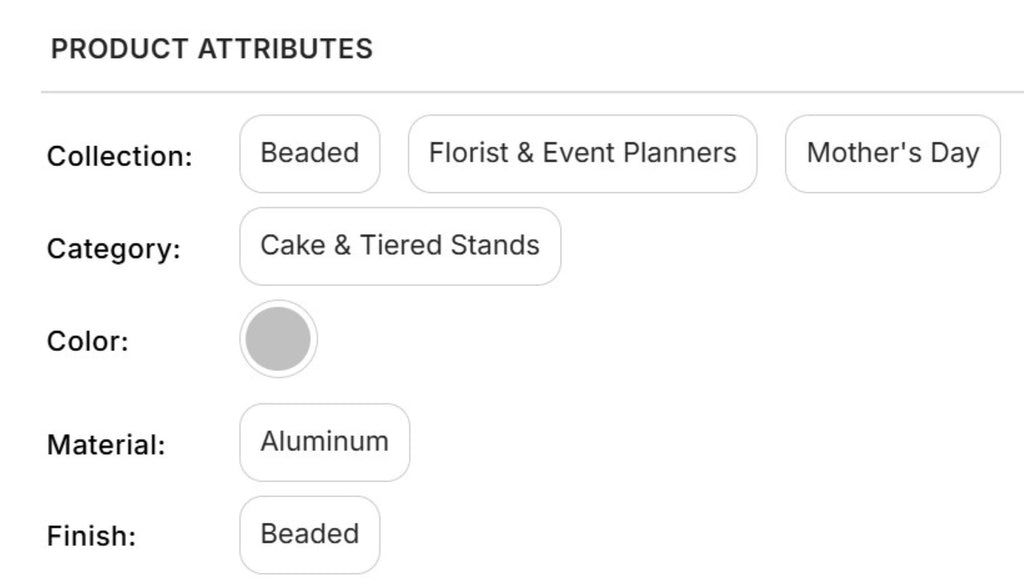Click the Material label
The width and height of the screenshot is (1024, 586).
[x=106, y=444]
